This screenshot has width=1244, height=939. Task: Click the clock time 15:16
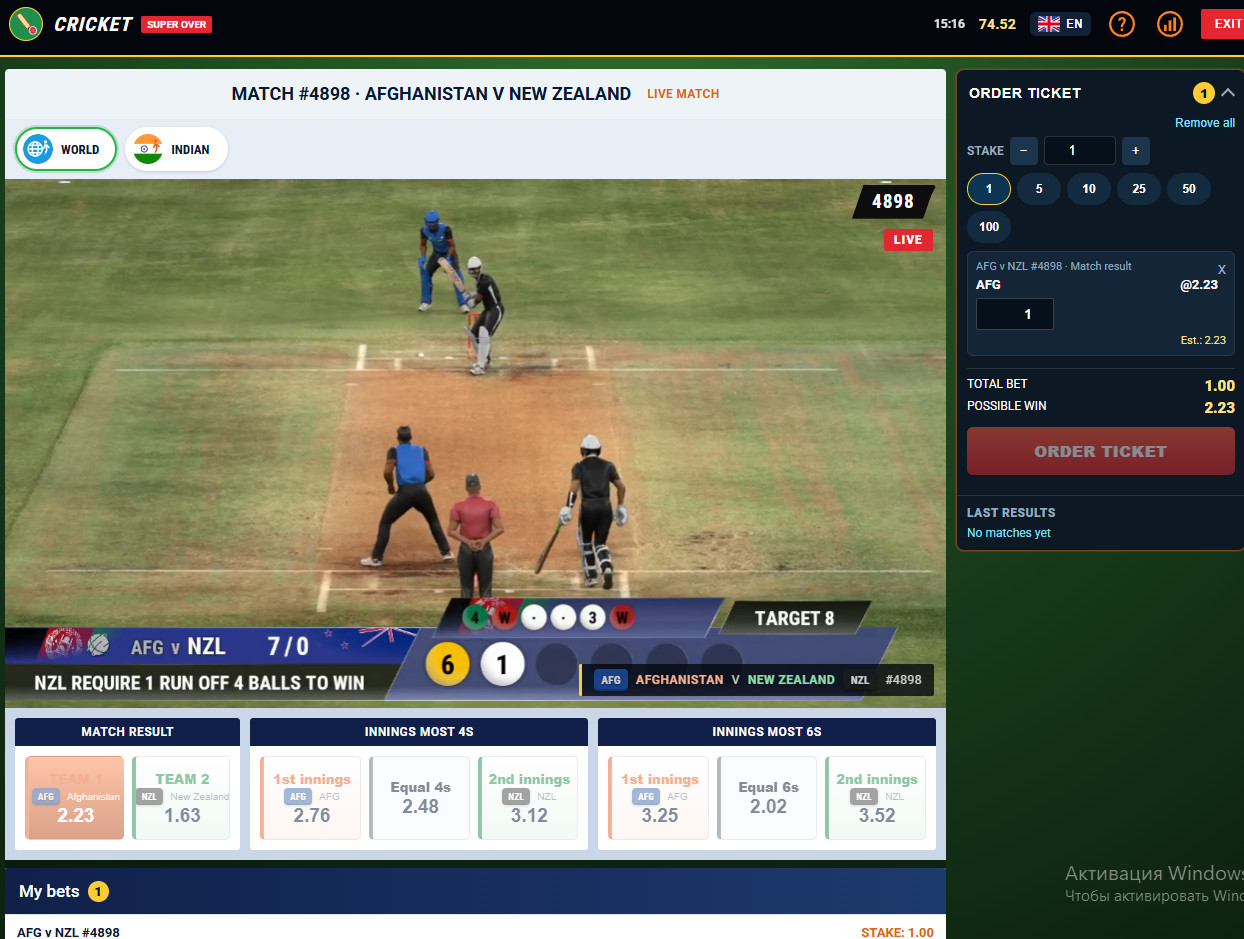tap(949, 24)
